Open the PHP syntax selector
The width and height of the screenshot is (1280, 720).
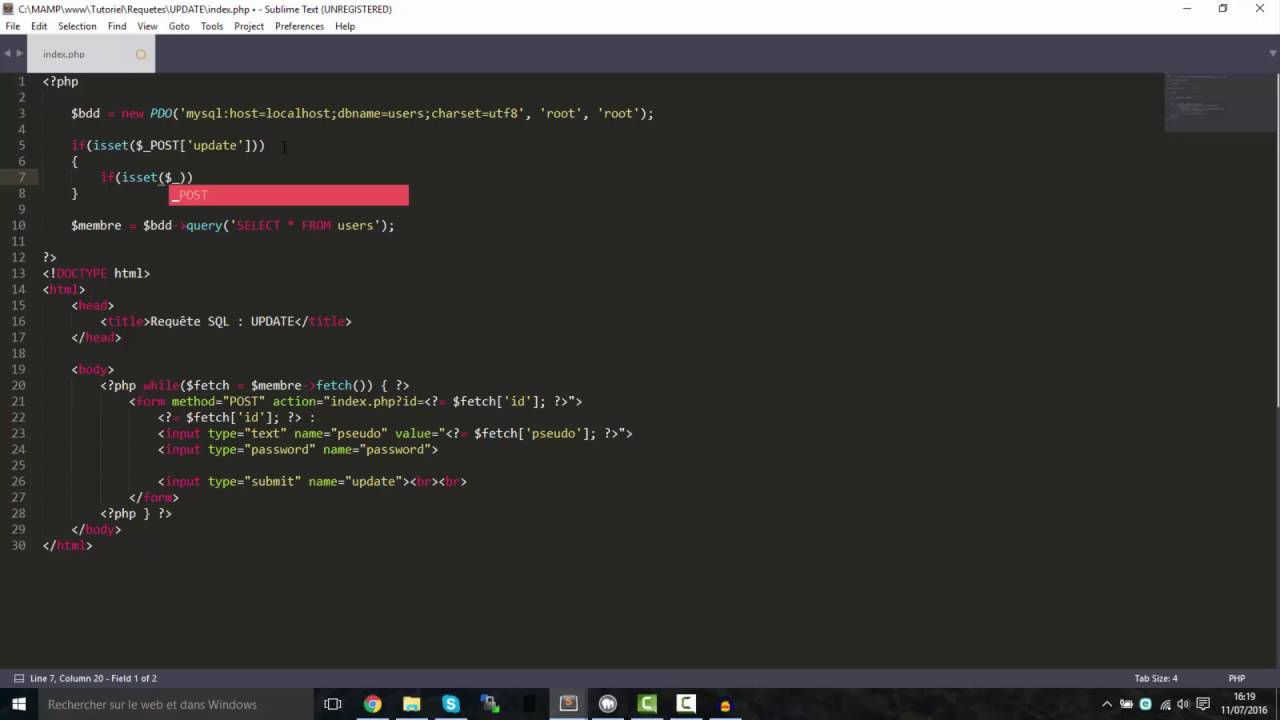[x=1236, y=678]
